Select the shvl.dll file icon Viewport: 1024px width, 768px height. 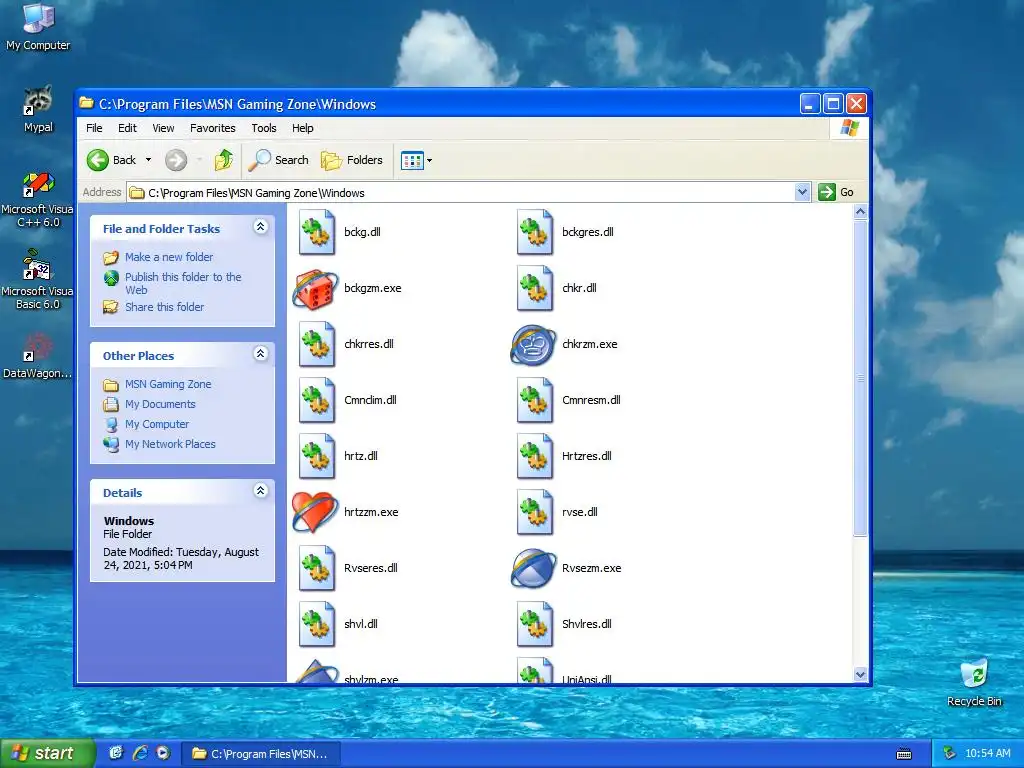[317, 624]
